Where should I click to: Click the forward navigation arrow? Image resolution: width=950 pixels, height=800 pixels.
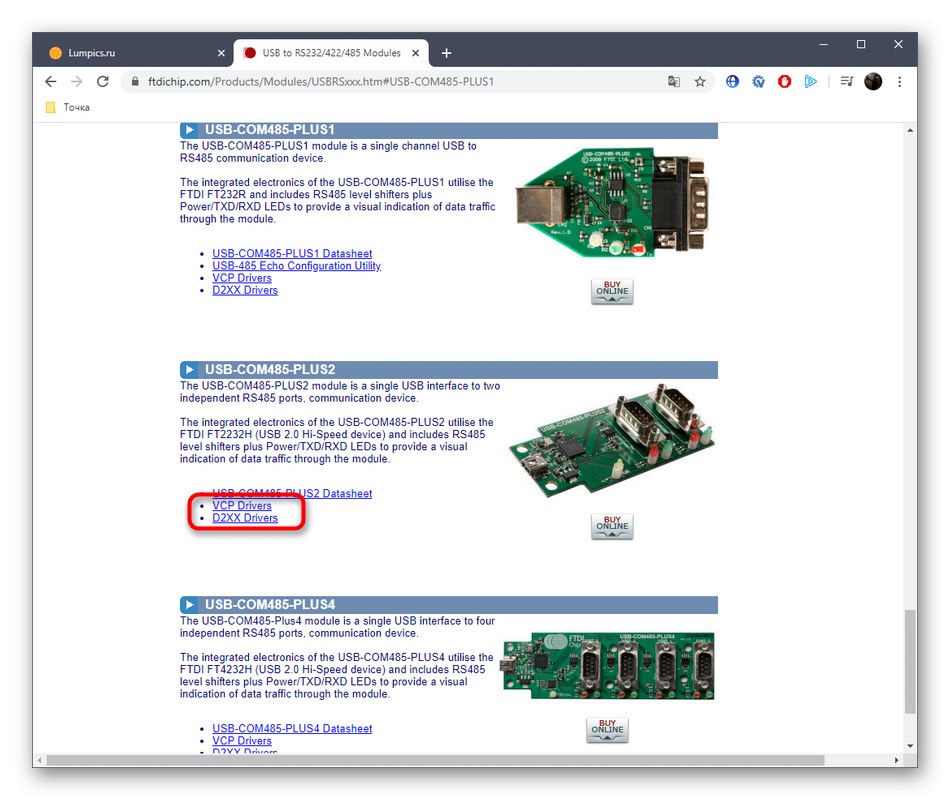point(76,81)
